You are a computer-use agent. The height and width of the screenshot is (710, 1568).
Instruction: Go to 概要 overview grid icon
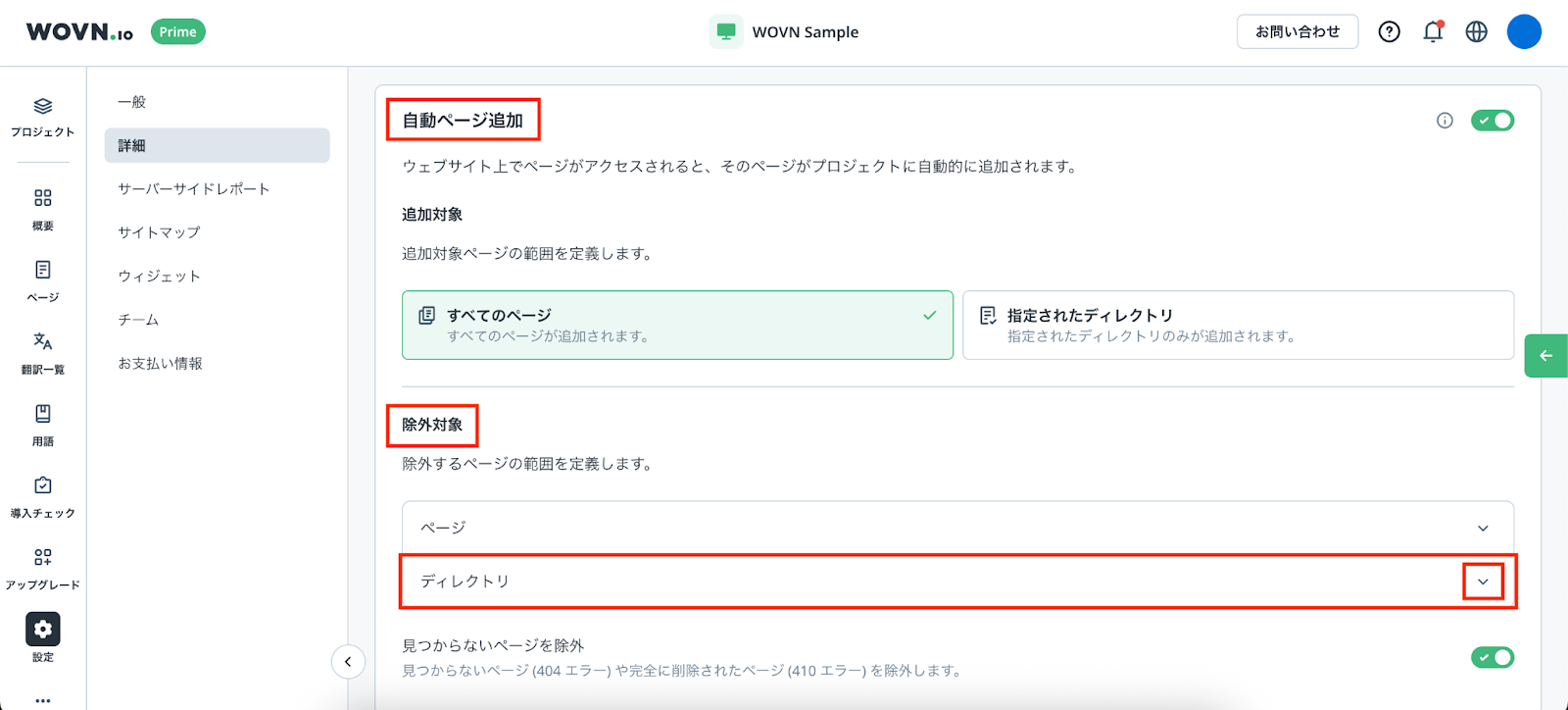pyautogui.click(x=42, y=198)
